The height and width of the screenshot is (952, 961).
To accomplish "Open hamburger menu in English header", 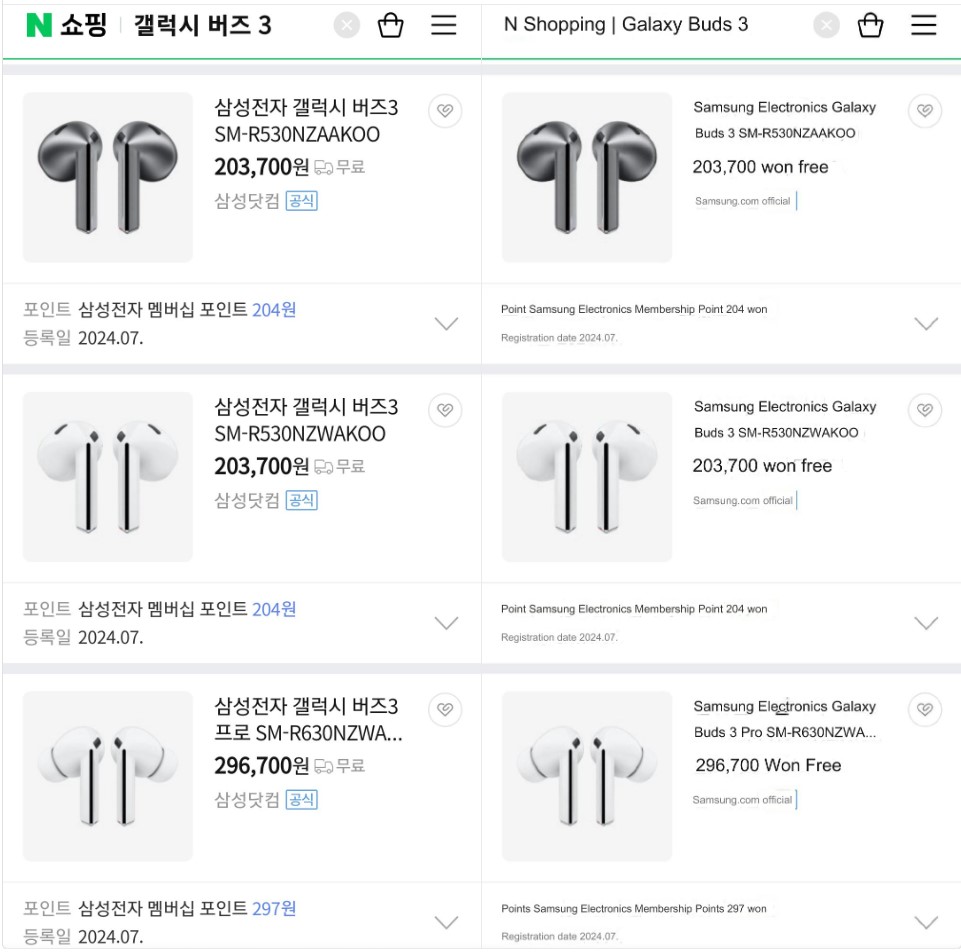I will click(x=924, y=26).
